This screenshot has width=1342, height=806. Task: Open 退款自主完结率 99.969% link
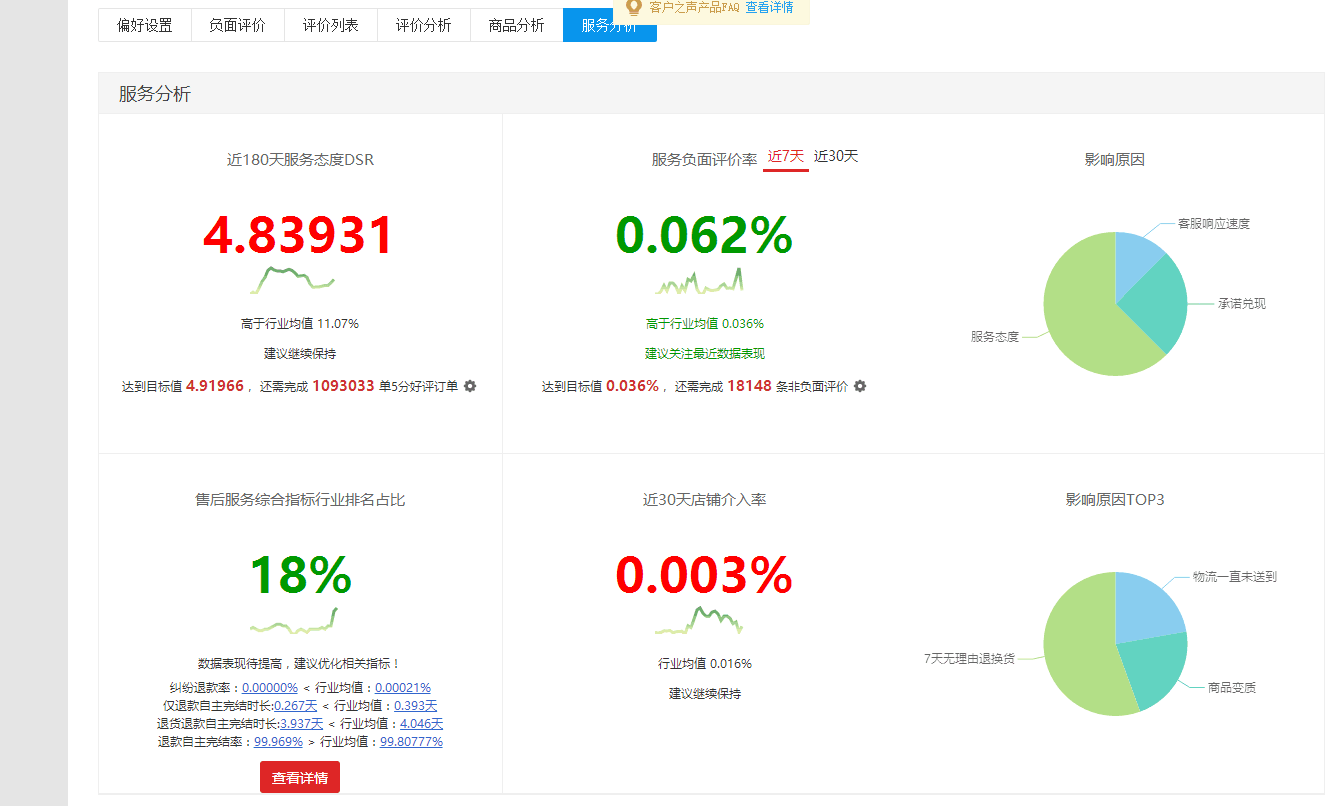(x=278, y=741)
